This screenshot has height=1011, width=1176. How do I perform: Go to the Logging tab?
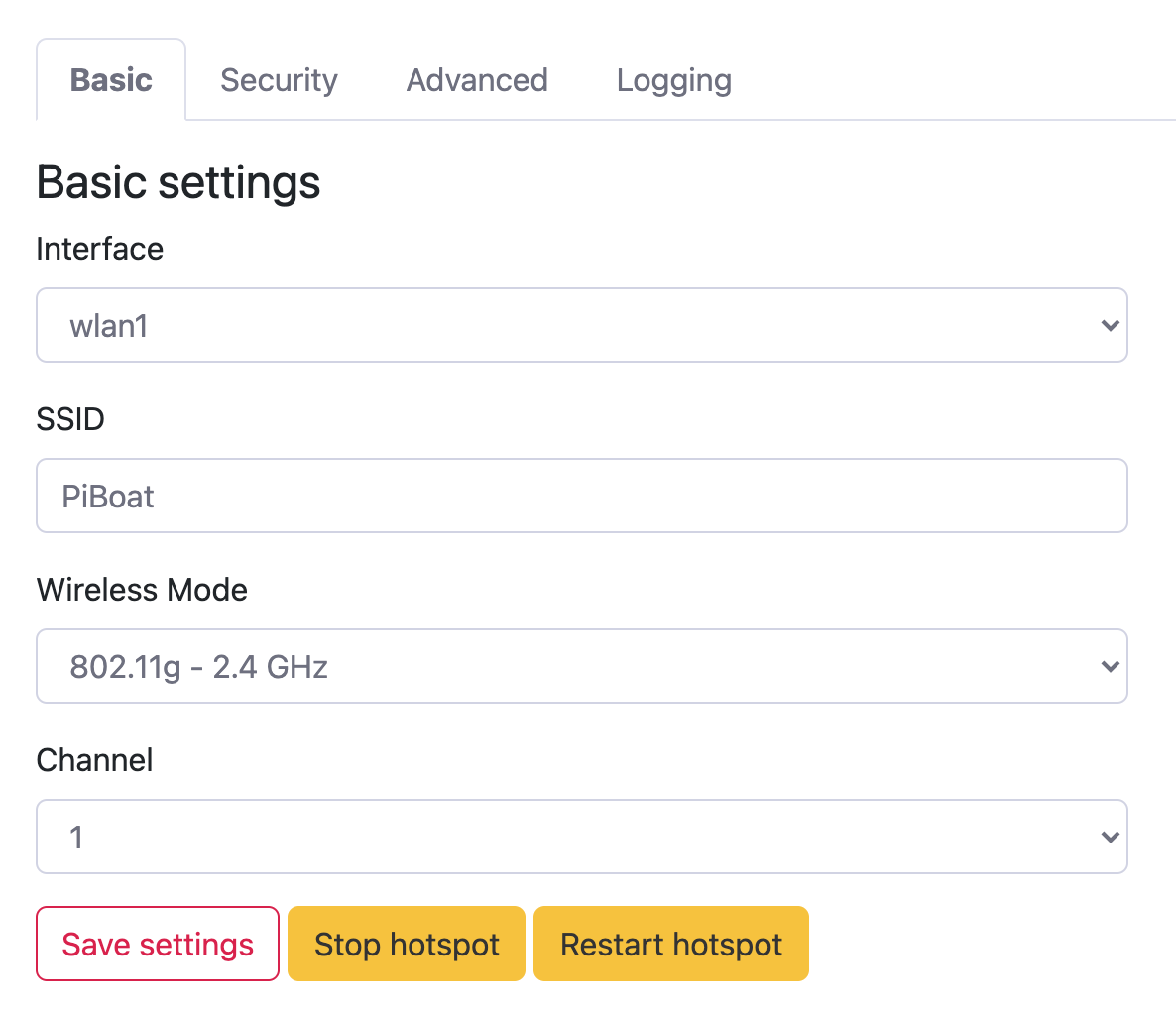tap(673, 80)
